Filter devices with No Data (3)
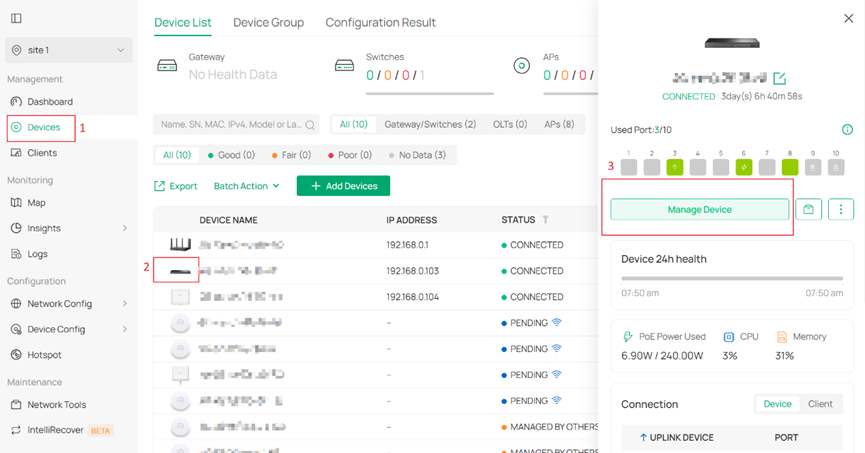Screen dimensions: 865x453 [x=417, y=155]
